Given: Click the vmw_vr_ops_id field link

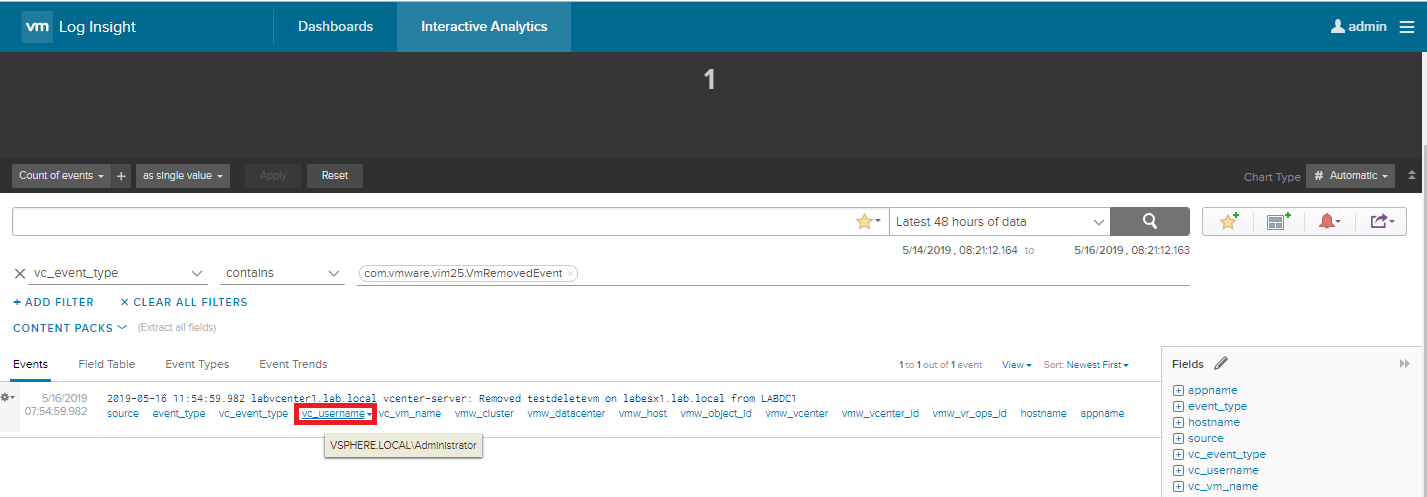Looking at the screenshot, I should click(x=970, y=413).
